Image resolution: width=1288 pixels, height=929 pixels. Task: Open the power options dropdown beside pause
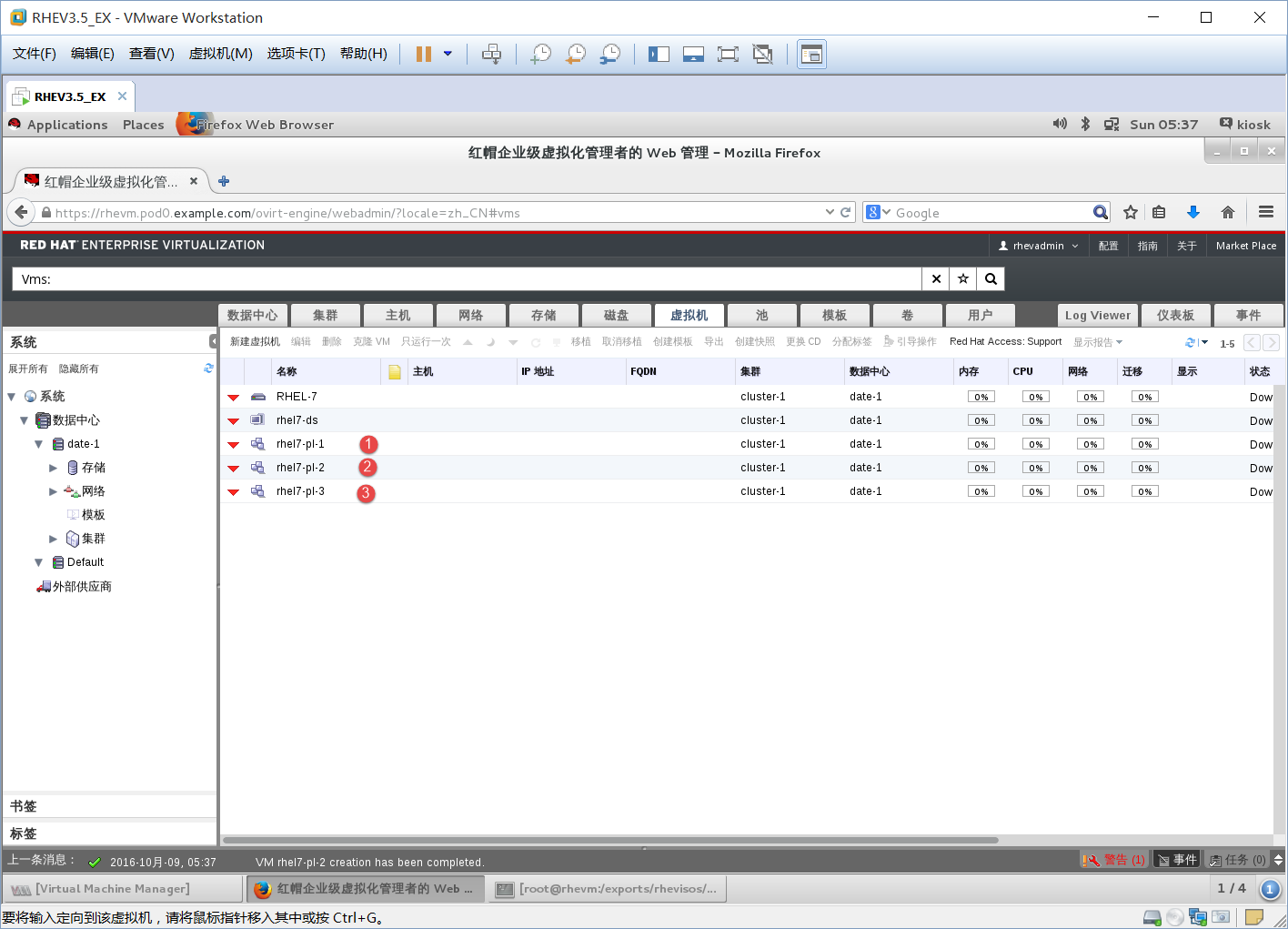[x=448, y=54]
